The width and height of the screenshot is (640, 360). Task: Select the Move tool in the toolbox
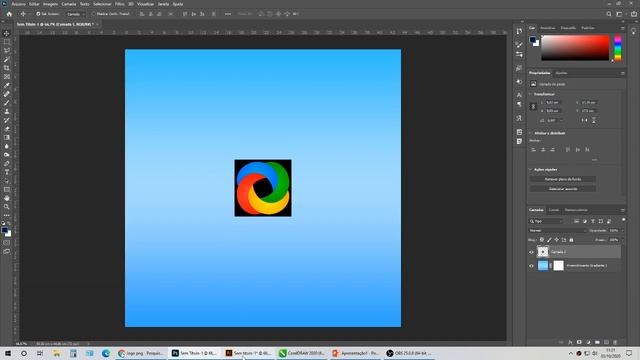[x=7, y=33]
